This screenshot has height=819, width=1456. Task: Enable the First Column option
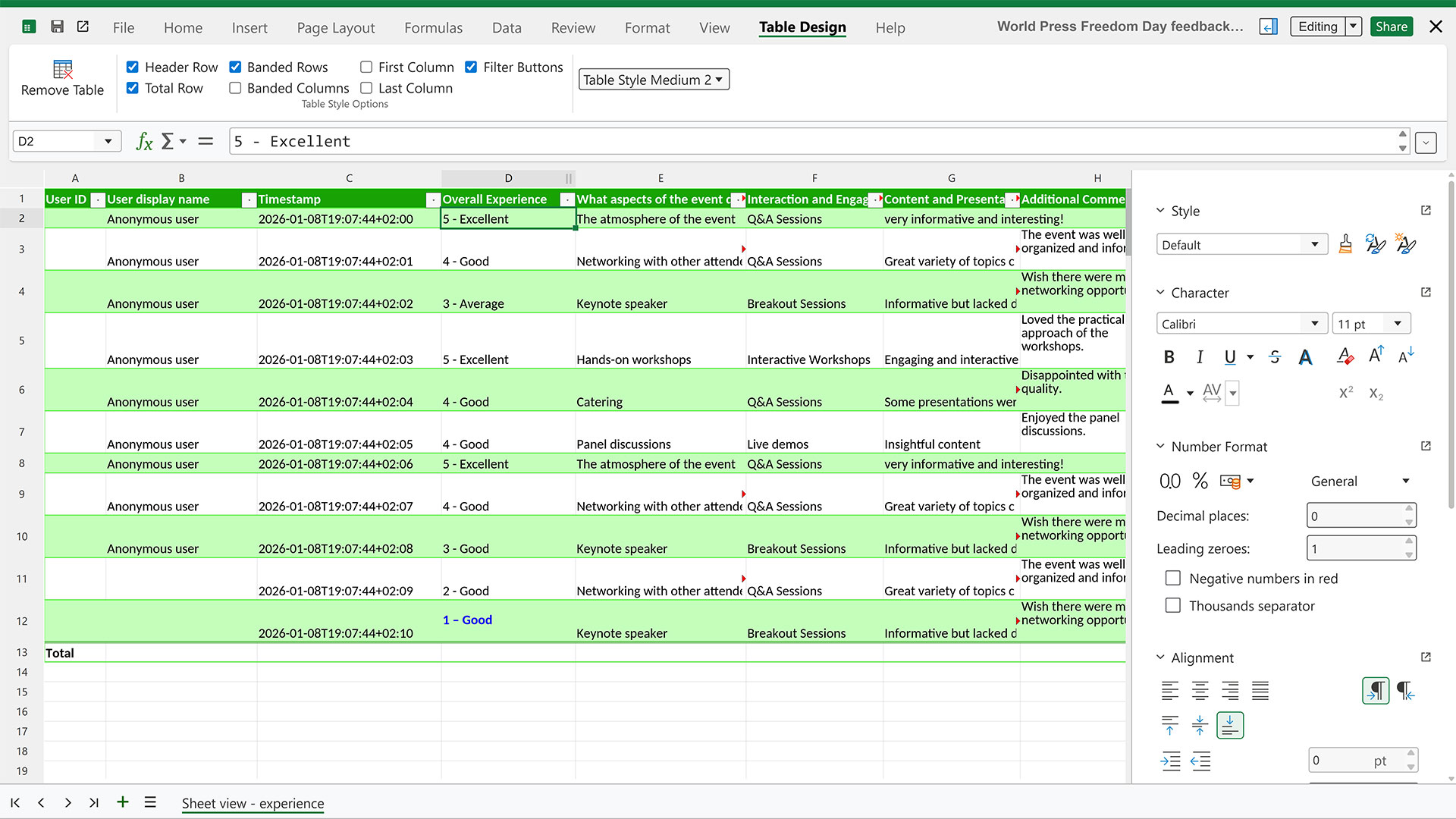[366, 67]
